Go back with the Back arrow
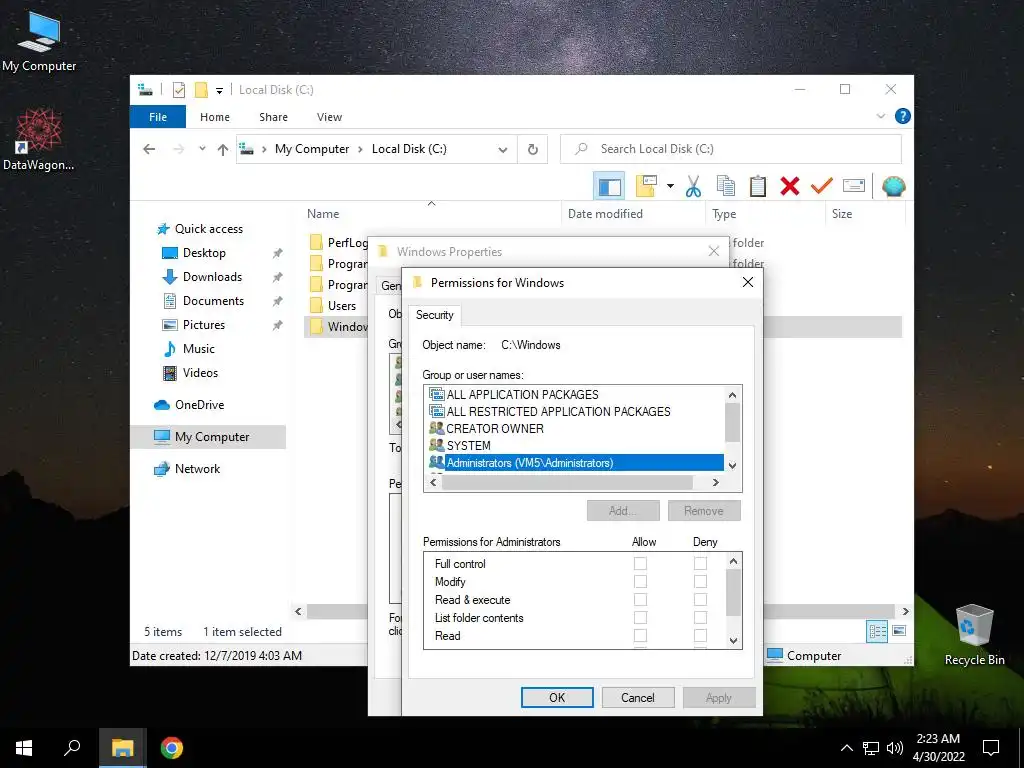 [x=149, y=150]
